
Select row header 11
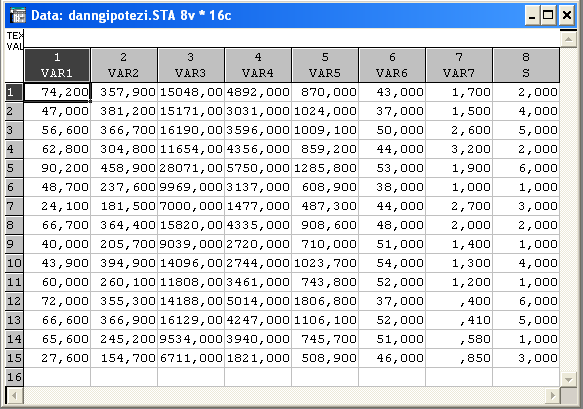click(x=14, y=282)
